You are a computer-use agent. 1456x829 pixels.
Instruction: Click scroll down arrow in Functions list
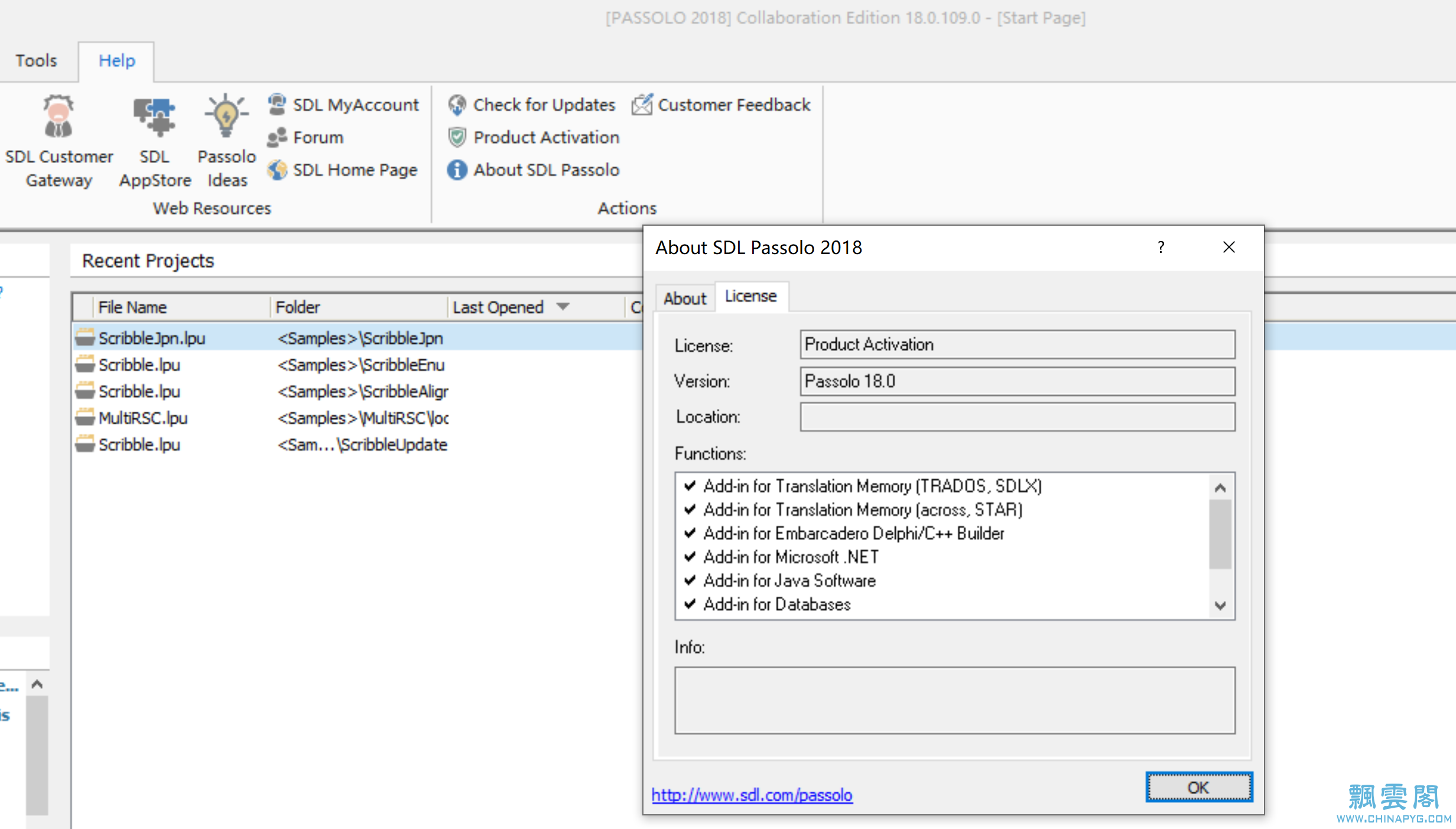coord(1220,605)
